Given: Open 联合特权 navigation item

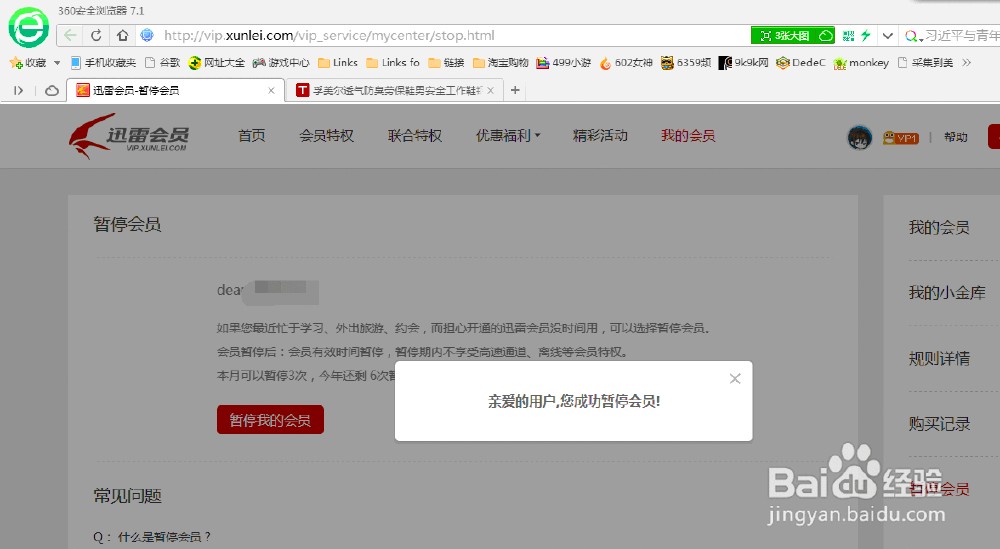Looking at the screenshot, I should (x=415, y=136).
